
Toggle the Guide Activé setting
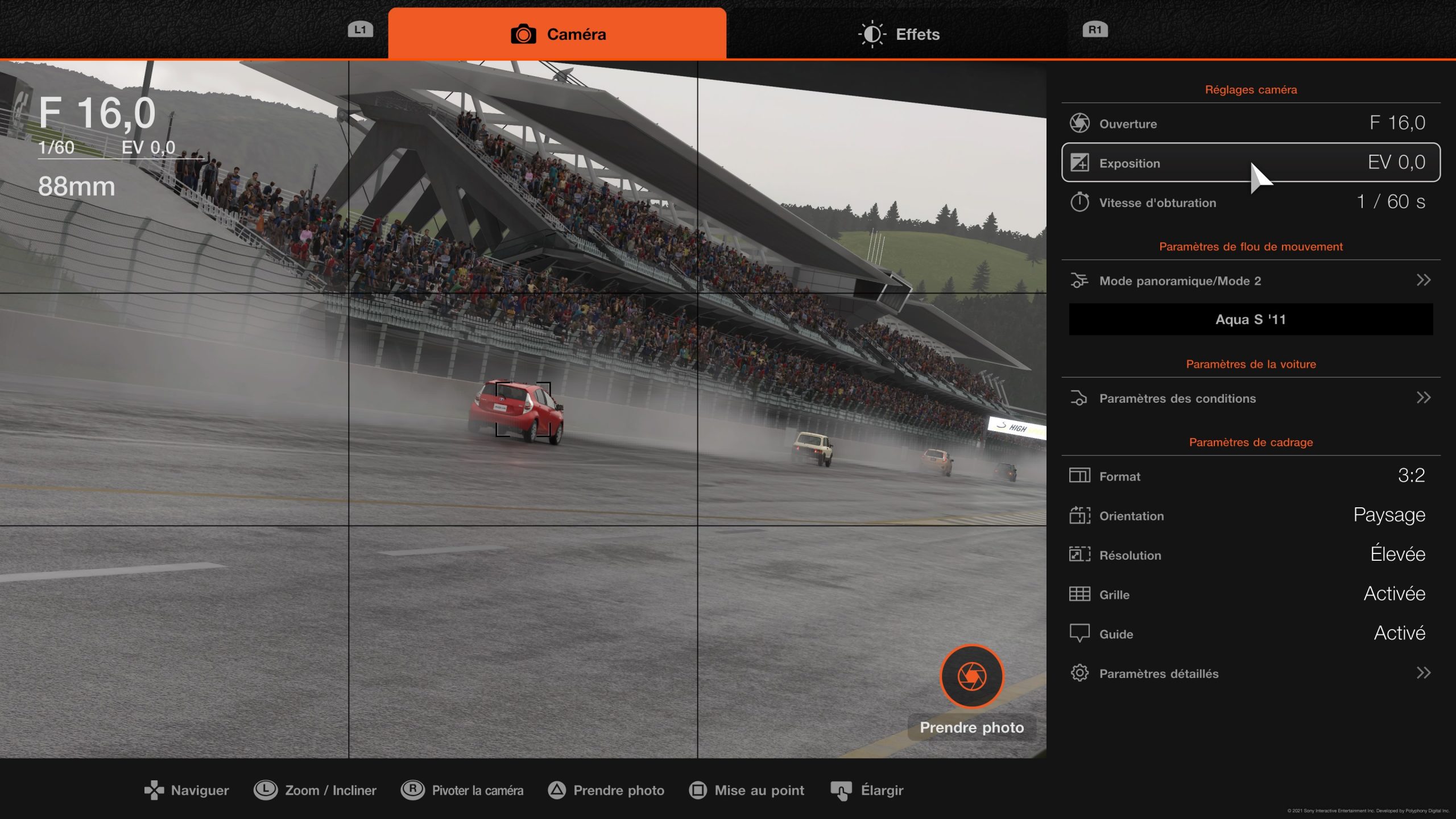[1399, 633]
